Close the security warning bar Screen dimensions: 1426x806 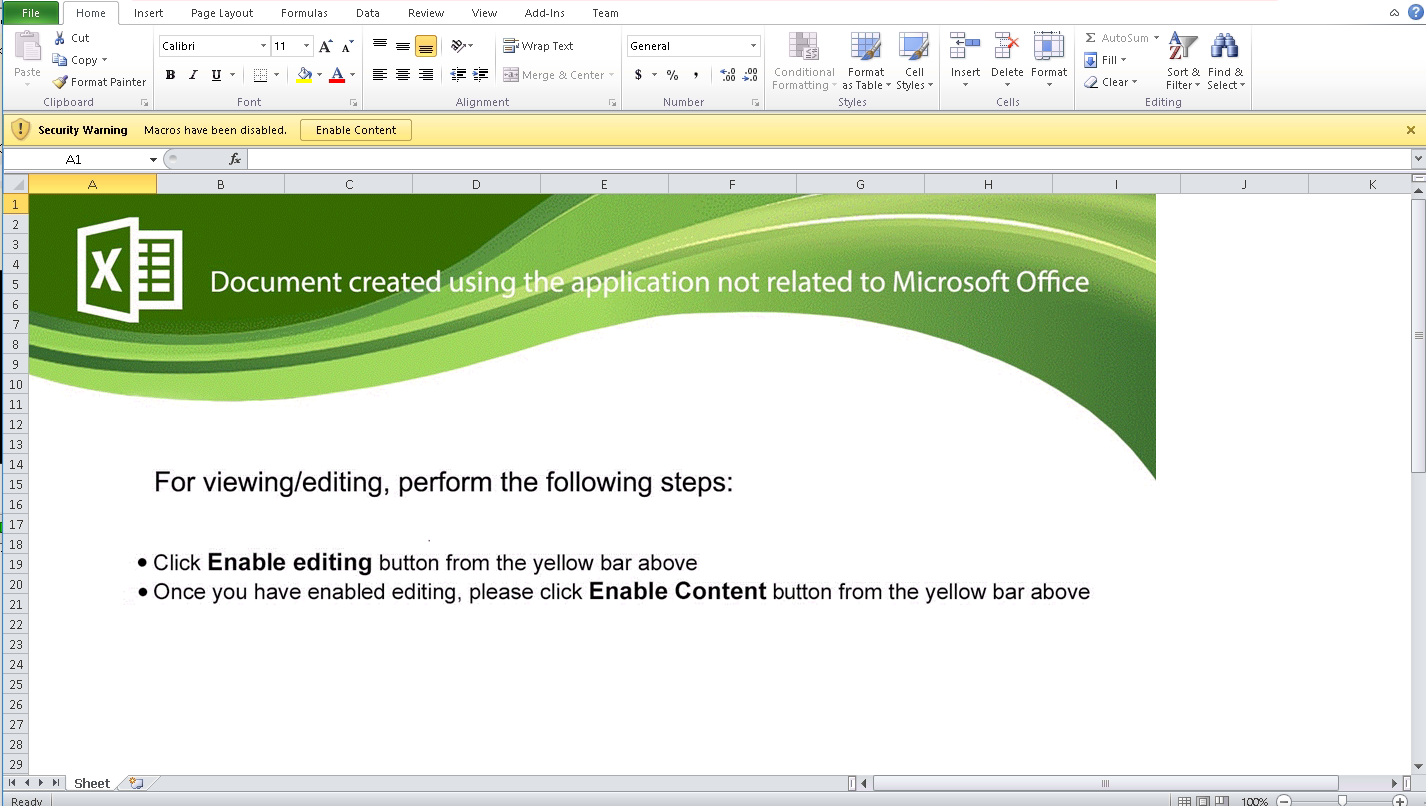[1411, 130]
